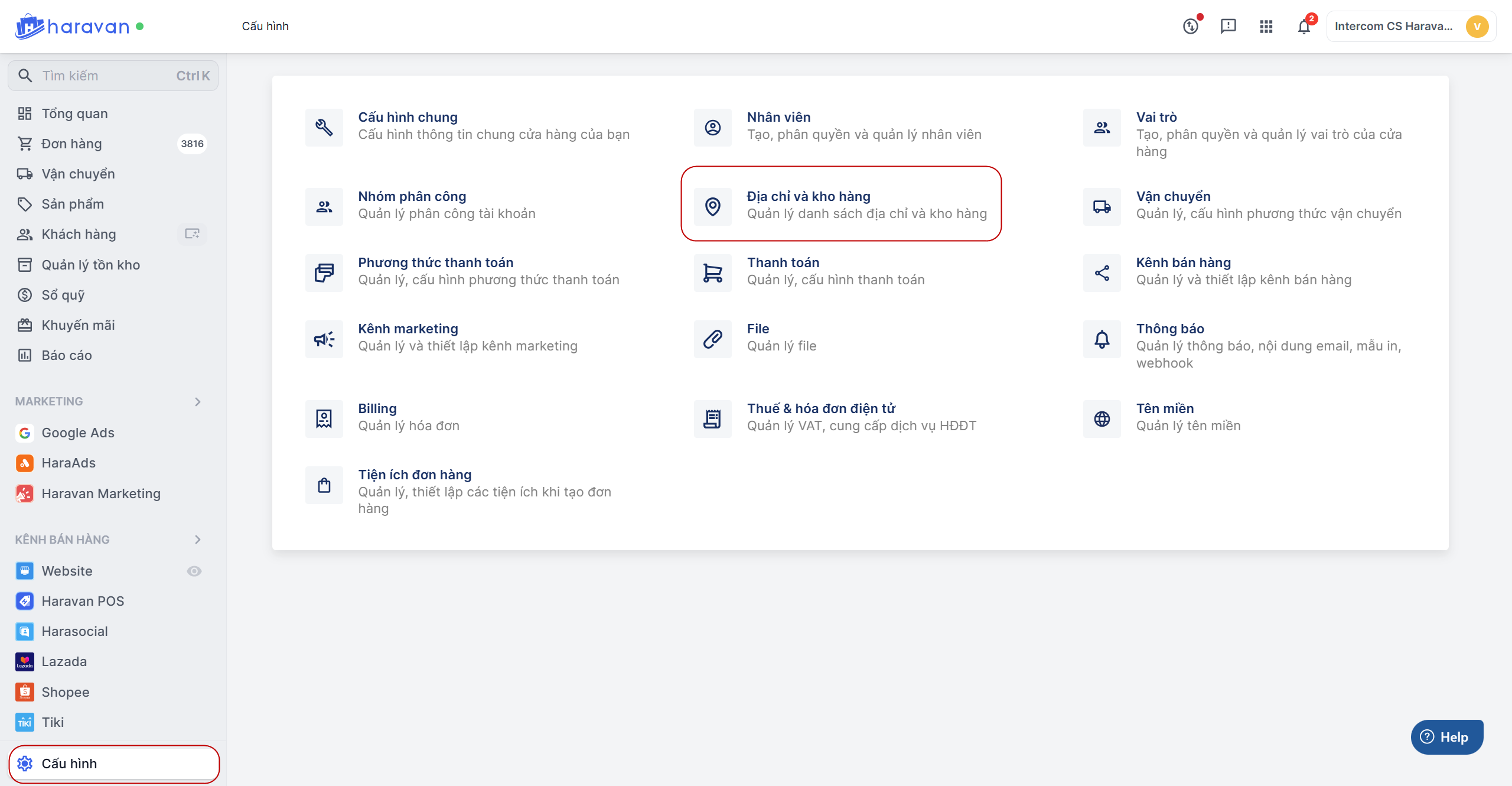Open the Intercom CS Haravan account menu
The image size is (1512, 786).
(x=1410, y=27)
